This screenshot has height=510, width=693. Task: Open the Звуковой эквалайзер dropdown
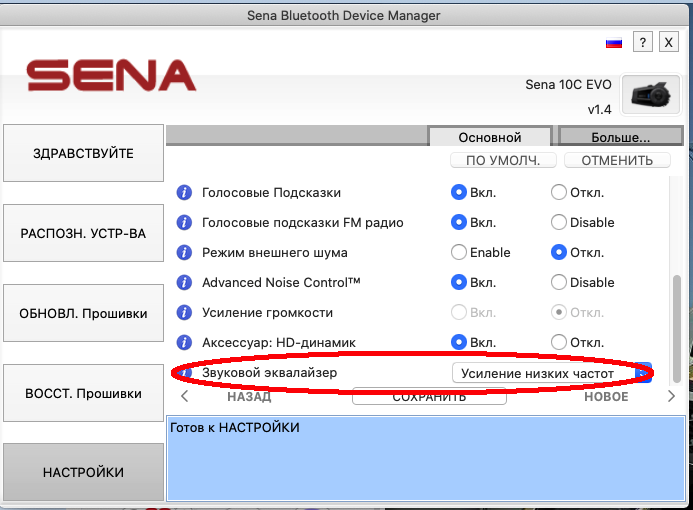551,373
